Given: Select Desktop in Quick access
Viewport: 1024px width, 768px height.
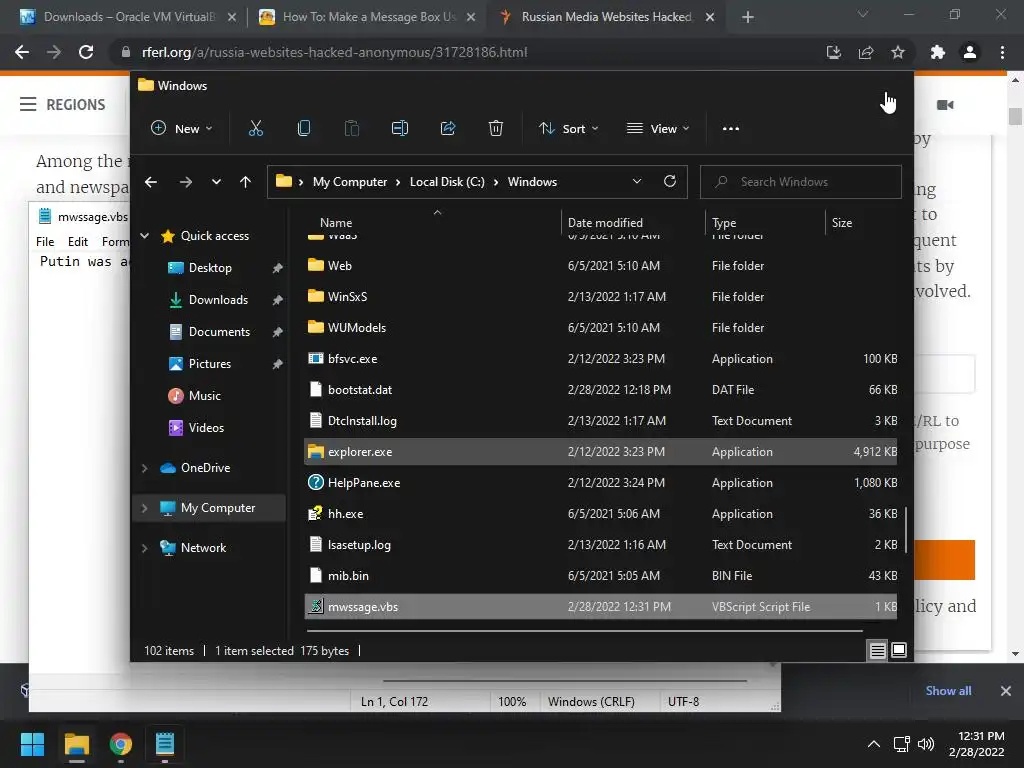Looking at the screenshot, I should 210,268.
